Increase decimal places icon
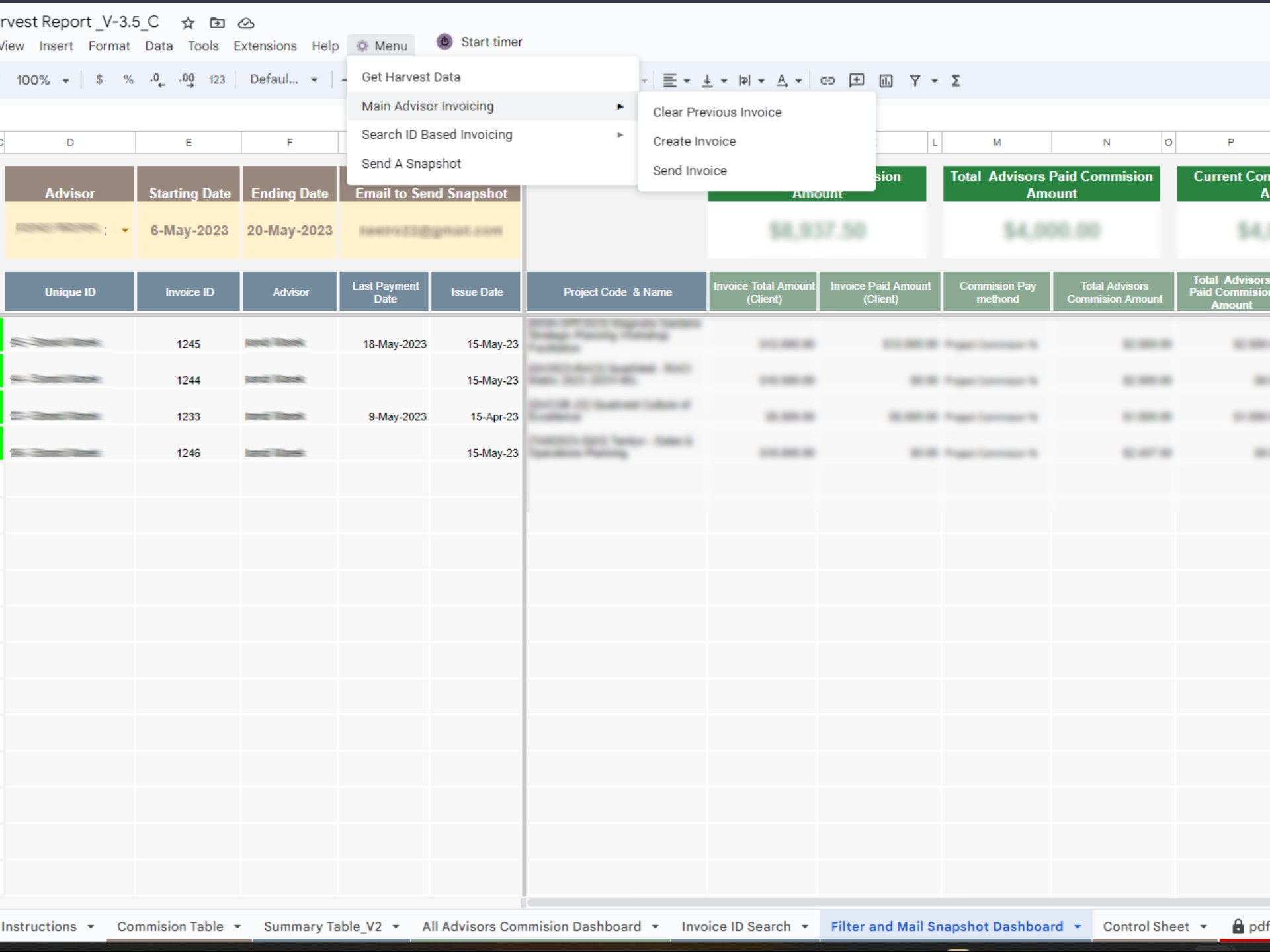Image resolution: width=1270 pixels, height=952 pixels. [187, 80]
